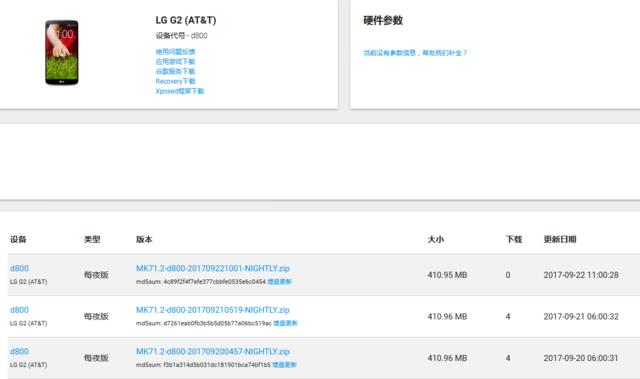Download MK71.2-d800-201709200457-NIGHTLY.zip
The width and height of the screenshot is (640, 379).
[213, 352]
